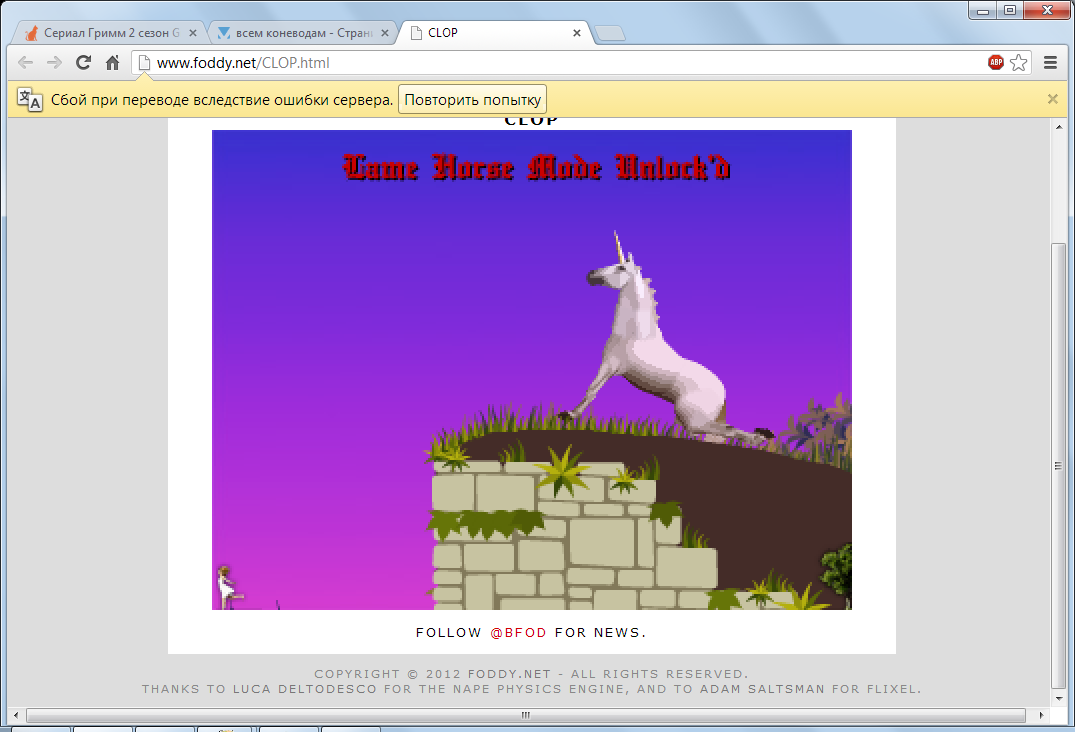Open the @BFOD Twitter link
The image size is (1087, 732).
[x=518, y=632]
